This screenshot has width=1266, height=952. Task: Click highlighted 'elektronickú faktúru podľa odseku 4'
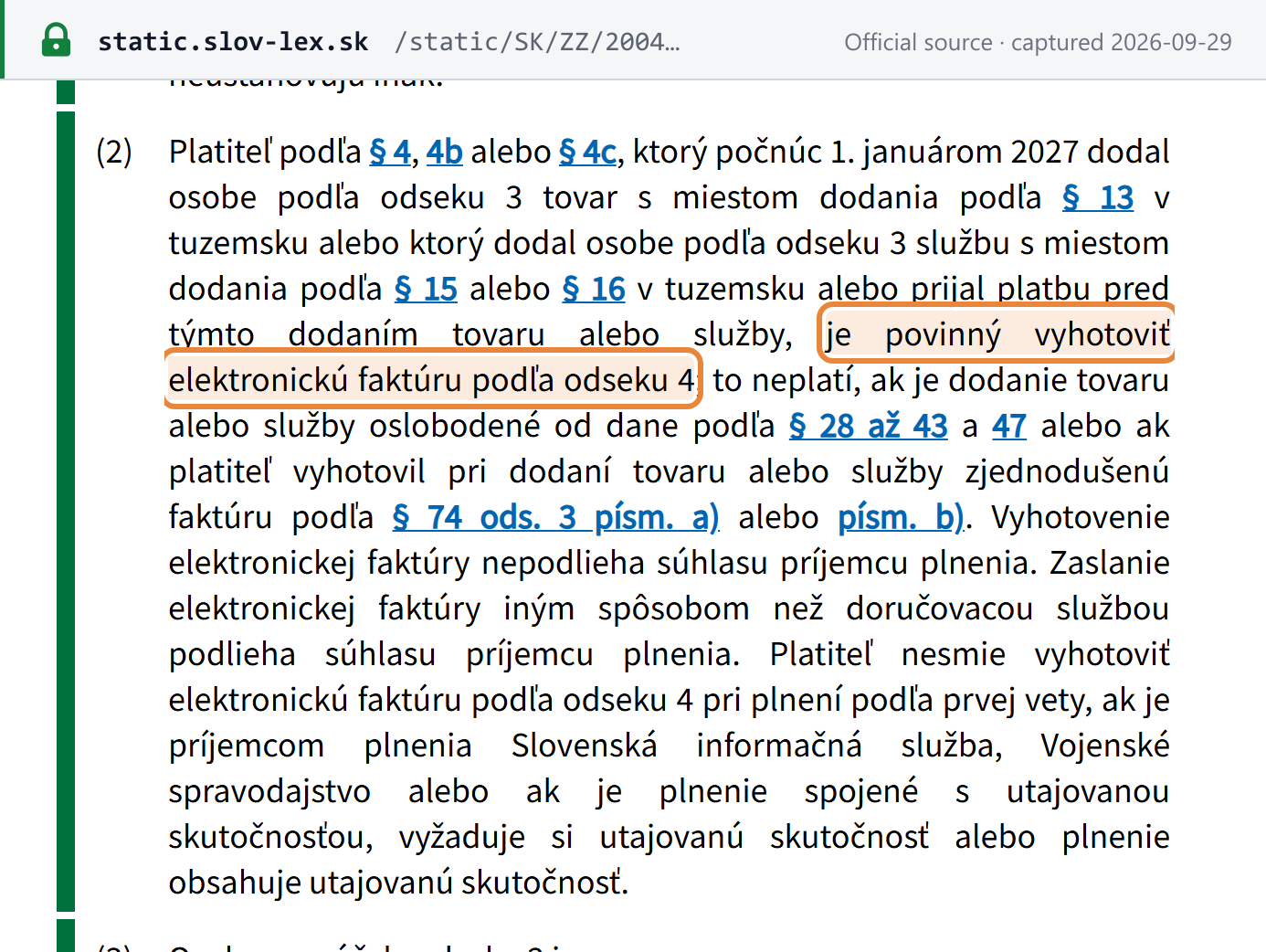pos(432,380)
